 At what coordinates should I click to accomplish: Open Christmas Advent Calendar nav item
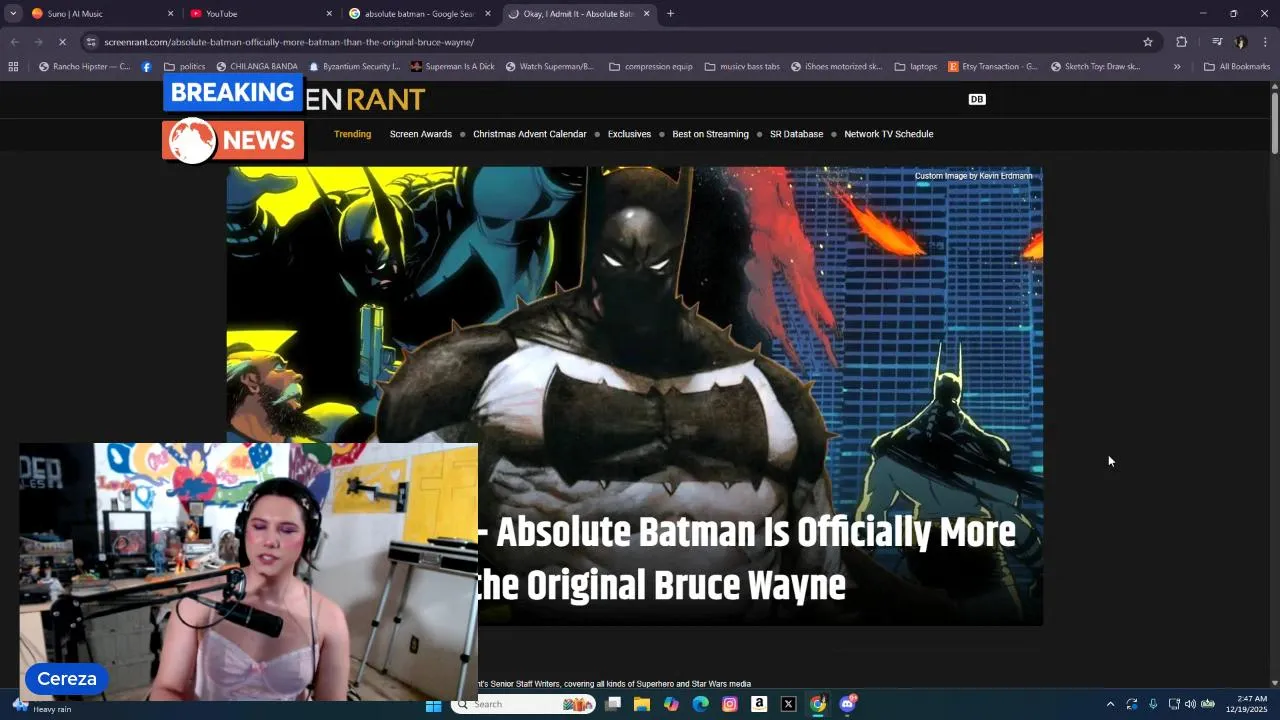[530, 134]
